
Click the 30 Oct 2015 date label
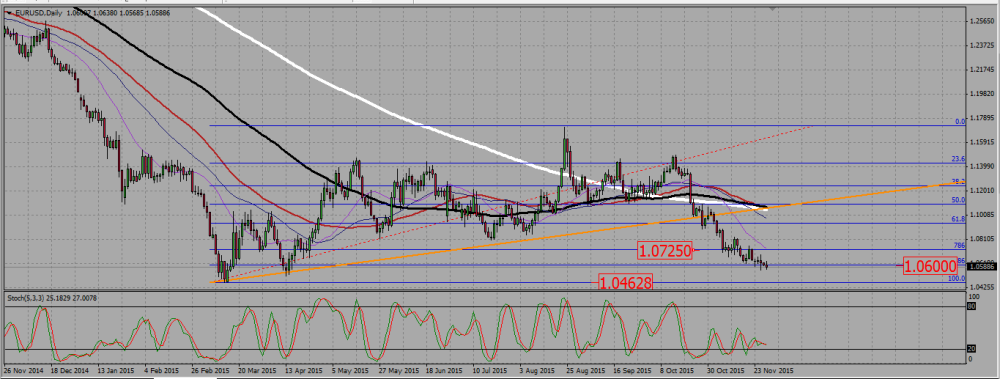[725, 370]
